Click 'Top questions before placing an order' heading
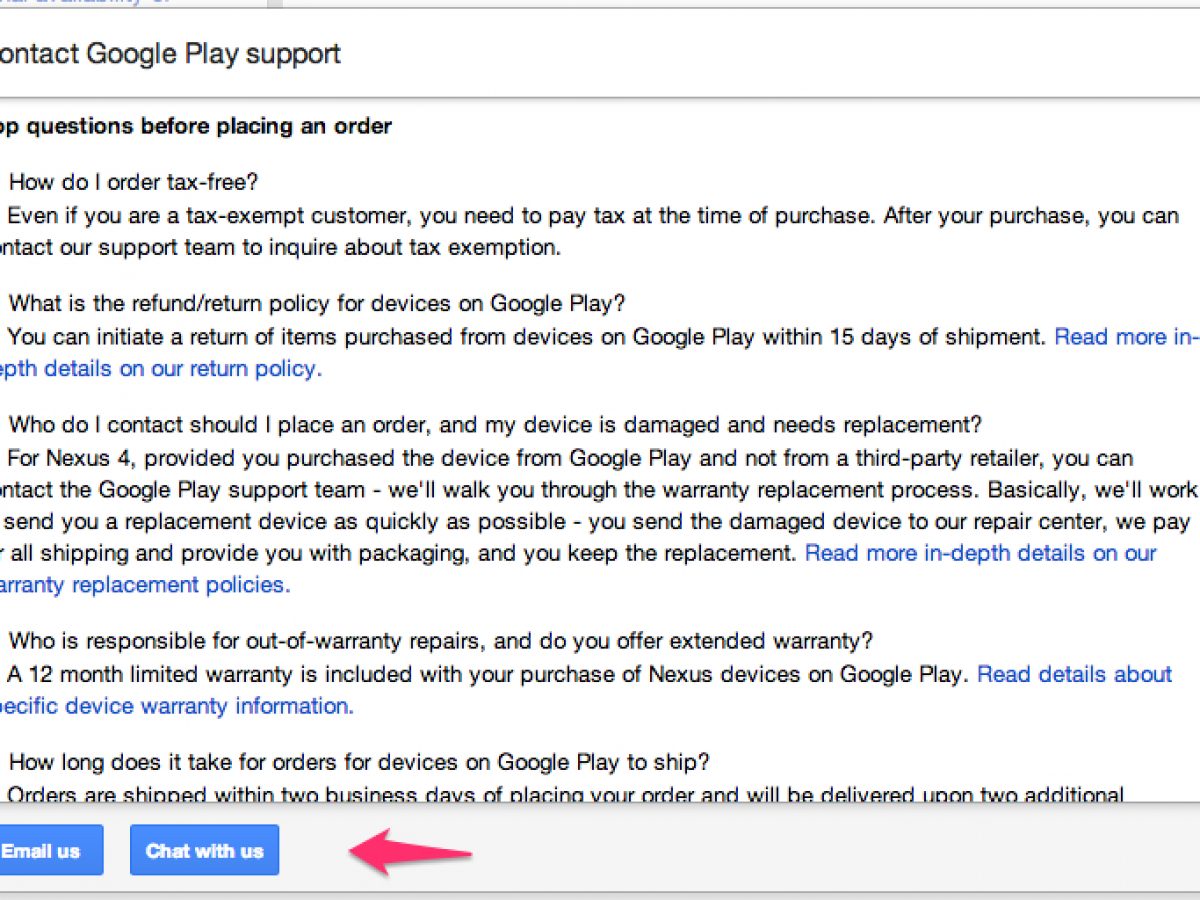The image size is (1200, 900). [x=196, y=126]
